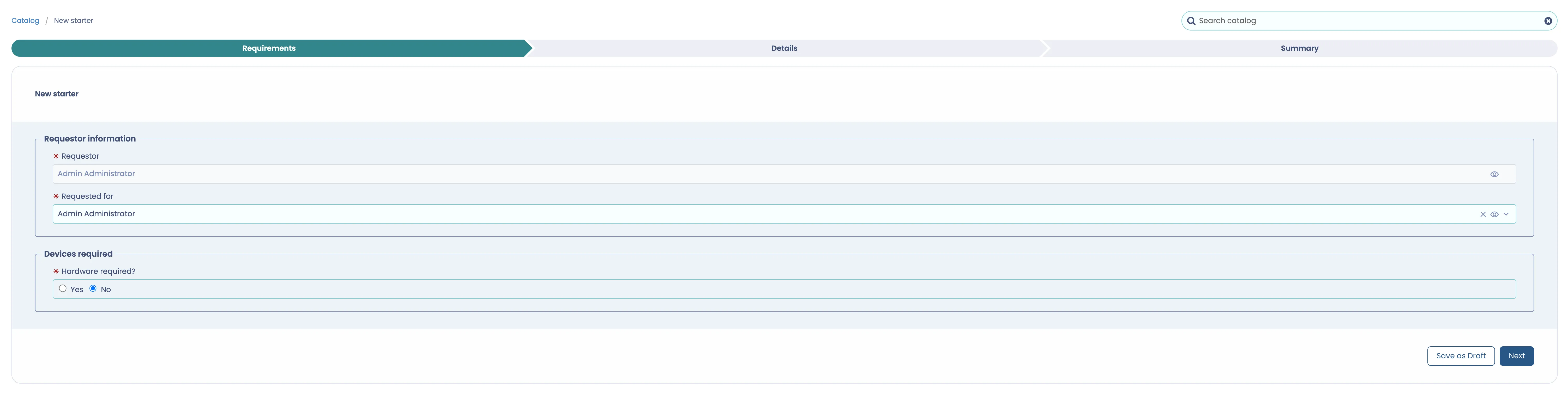
Task: Click the Requestor information section title
Action: tap(90, 139)
